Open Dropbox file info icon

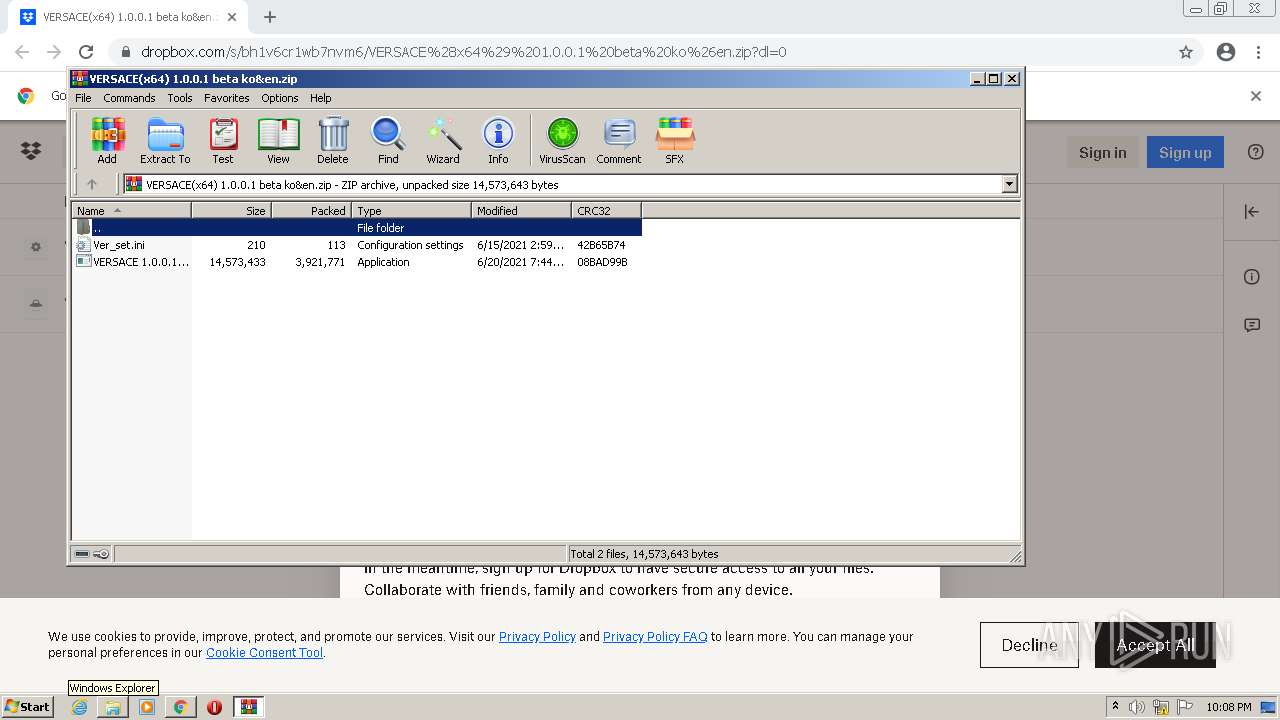[x=1251, y=277]
